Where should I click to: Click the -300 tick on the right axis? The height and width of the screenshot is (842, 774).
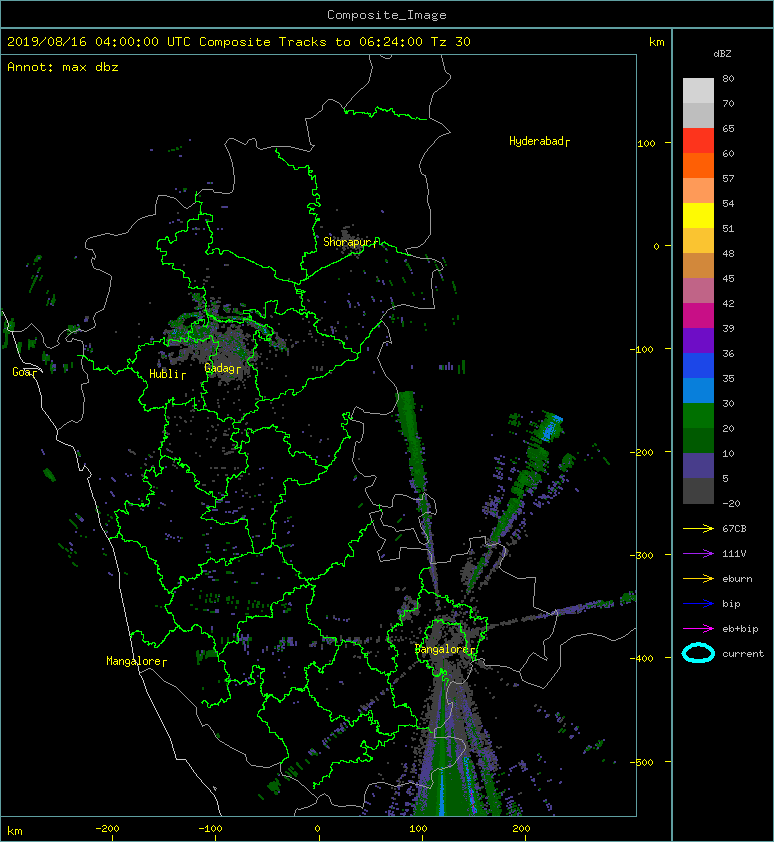pos(642,555)
